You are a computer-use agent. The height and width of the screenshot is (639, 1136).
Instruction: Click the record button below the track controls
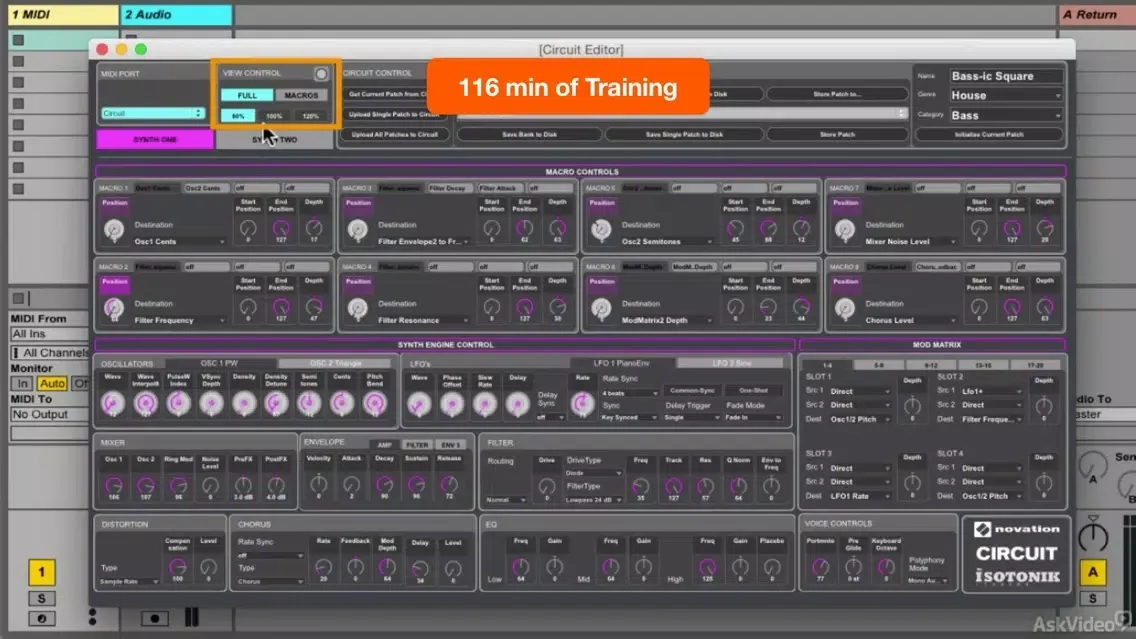tap(154, 618)
